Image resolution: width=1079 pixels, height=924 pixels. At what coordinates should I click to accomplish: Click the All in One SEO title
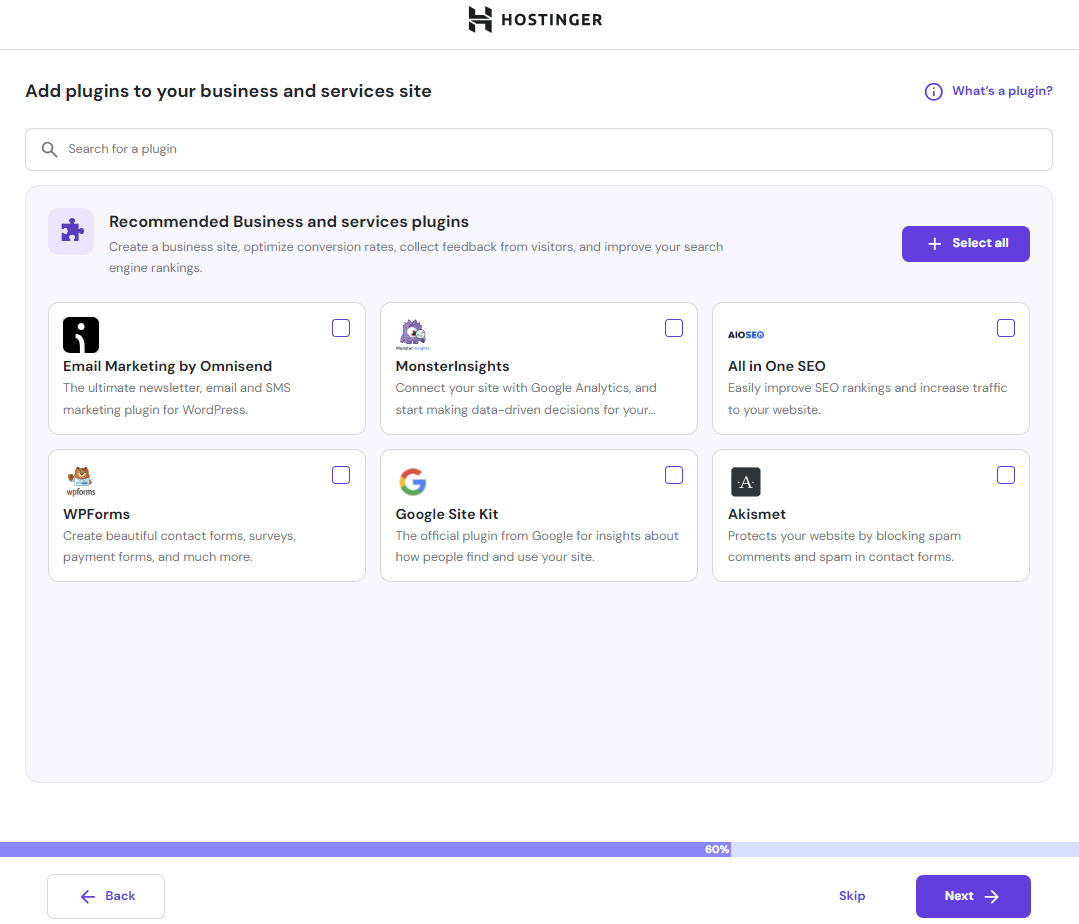click(776, 366)
